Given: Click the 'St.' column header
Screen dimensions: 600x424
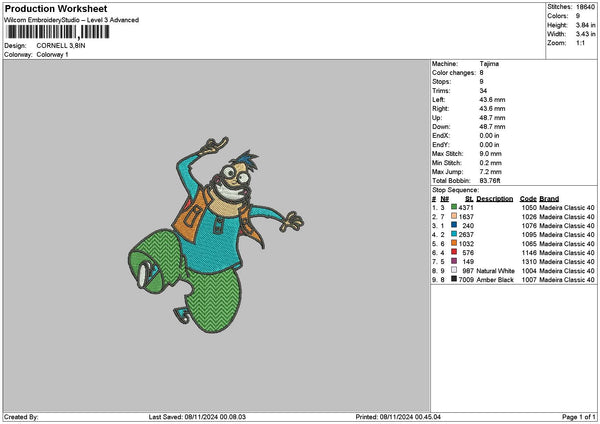Looking at the screenshot, I should click(x=469, y=199).
